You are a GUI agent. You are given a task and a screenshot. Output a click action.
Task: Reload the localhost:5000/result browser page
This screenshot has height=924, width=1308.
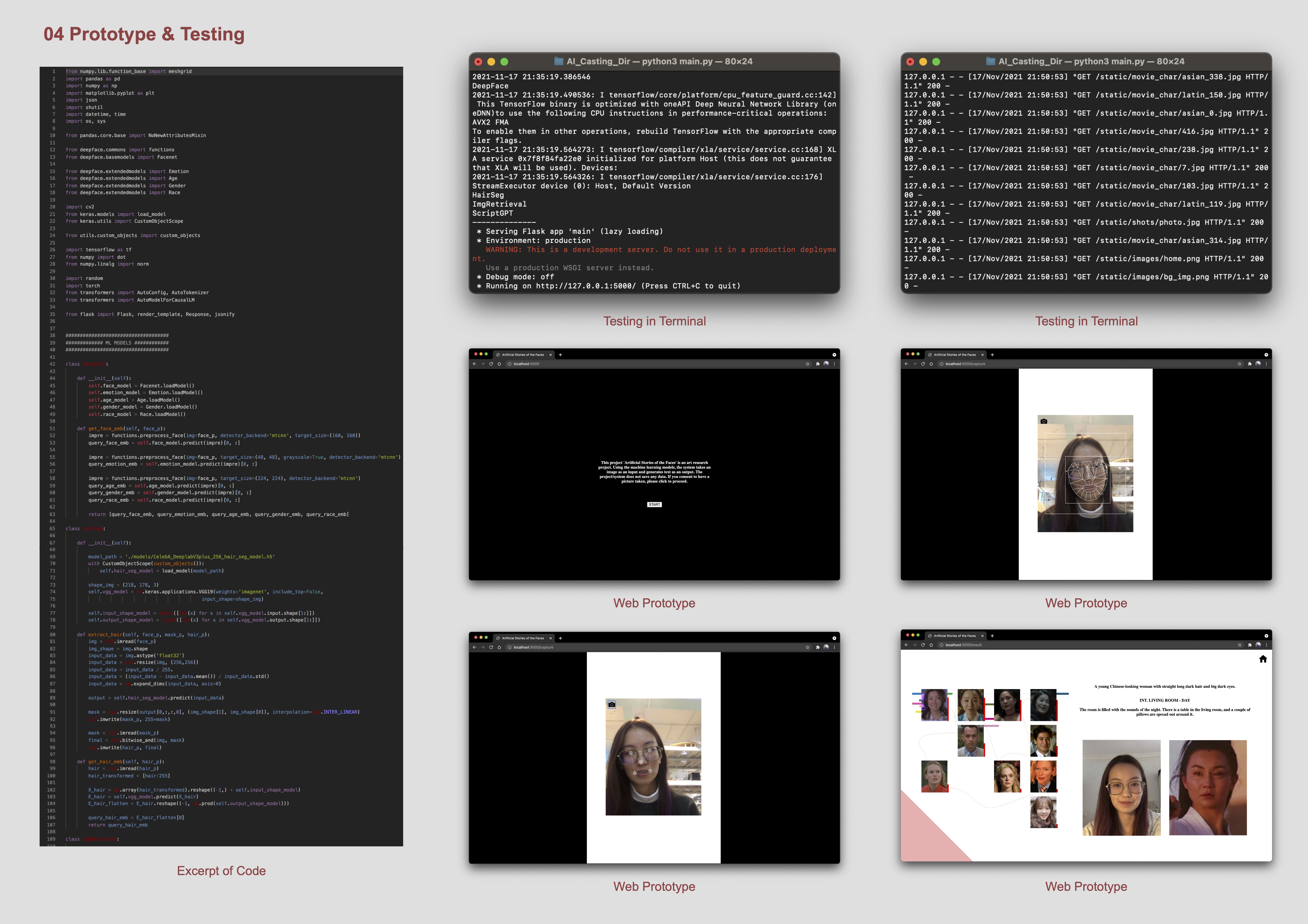pos(922,645)
